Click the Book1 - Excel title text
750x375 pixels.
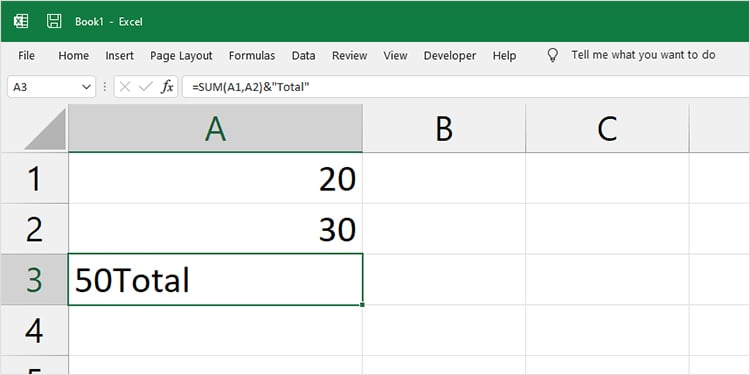(109, 22)
